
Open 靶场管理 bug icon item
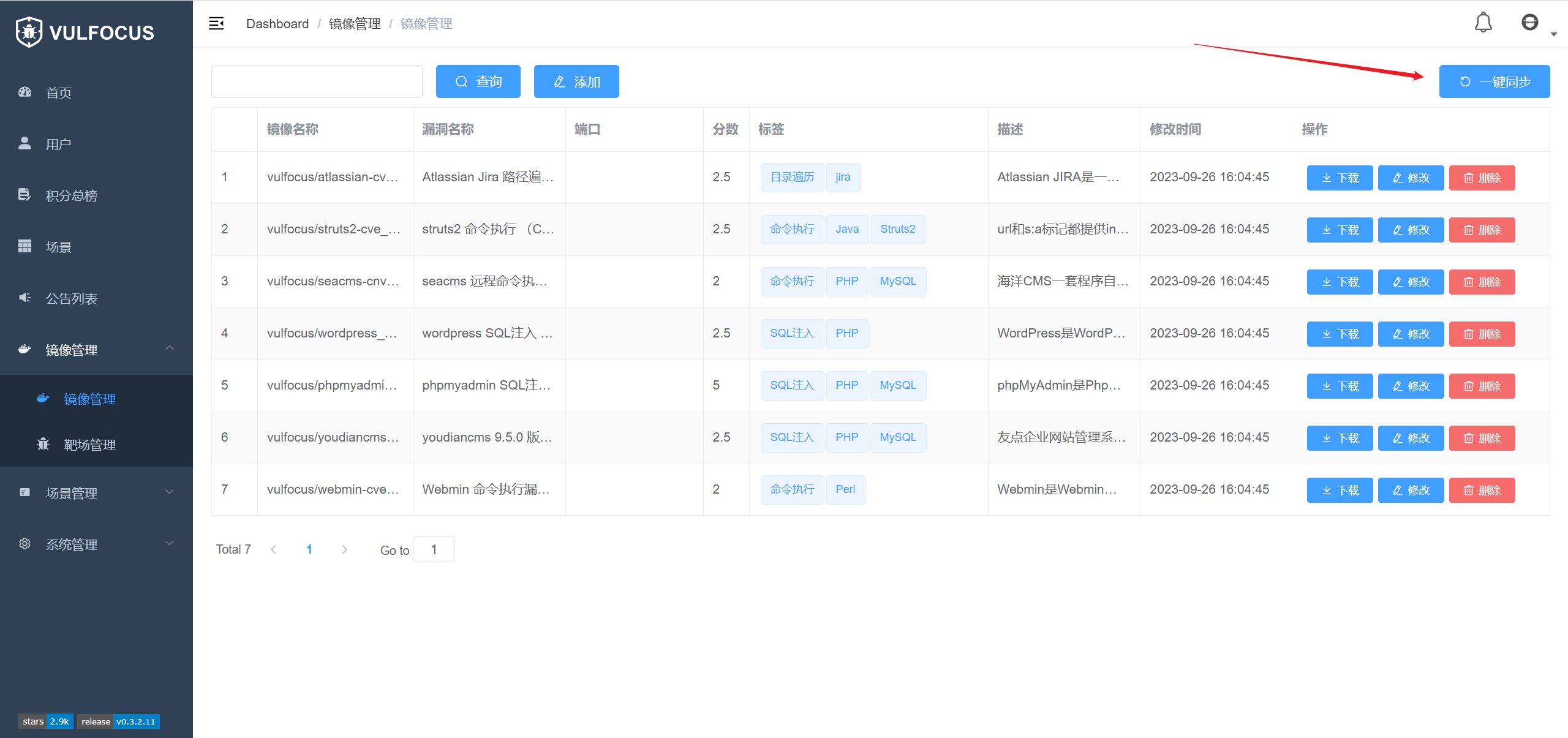pyautogui.click(x=89, y=445)
